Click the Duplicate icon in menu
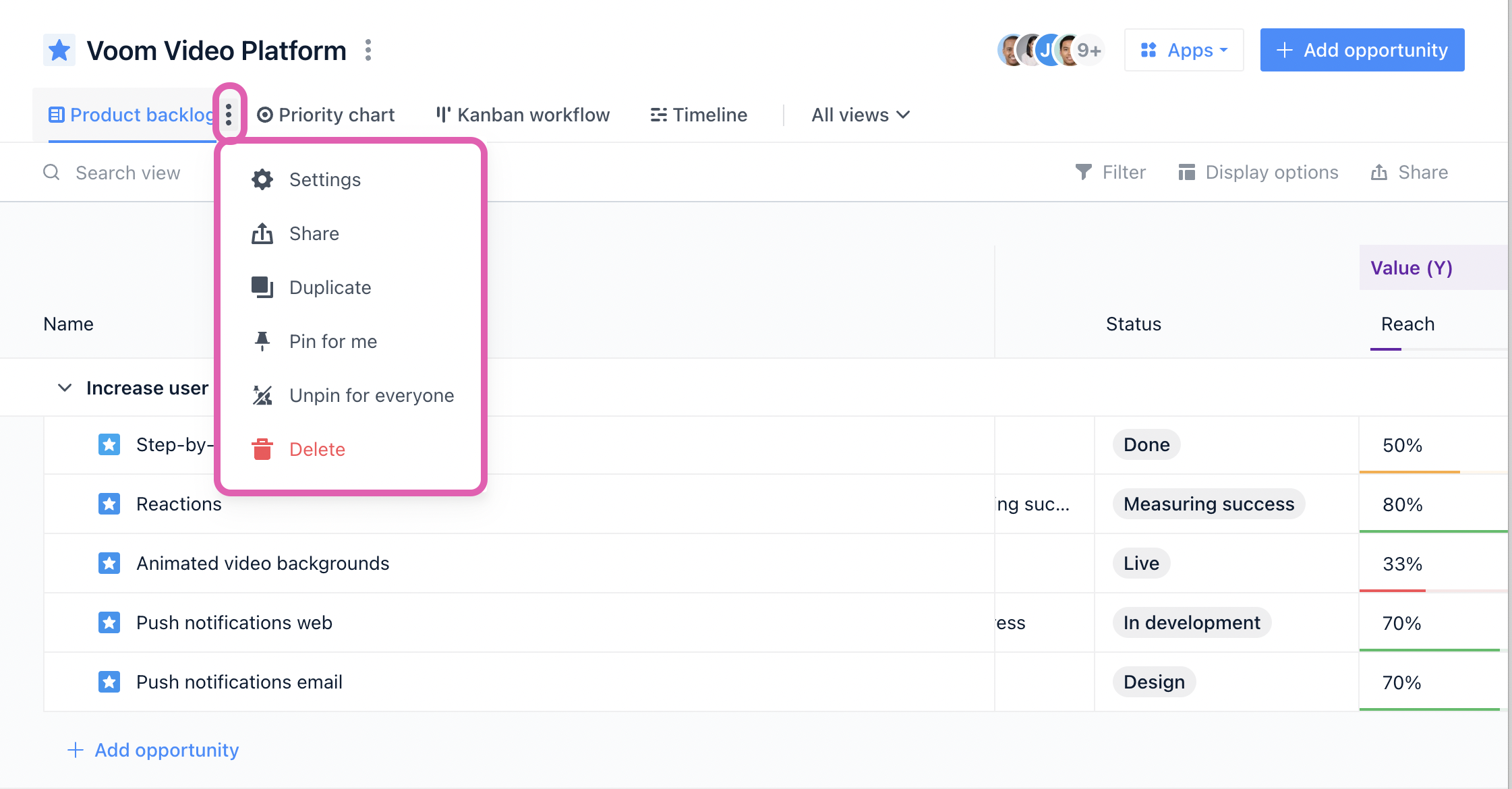Image resolution: width=1512 pixels, height=789 pixels. (262, 287)
